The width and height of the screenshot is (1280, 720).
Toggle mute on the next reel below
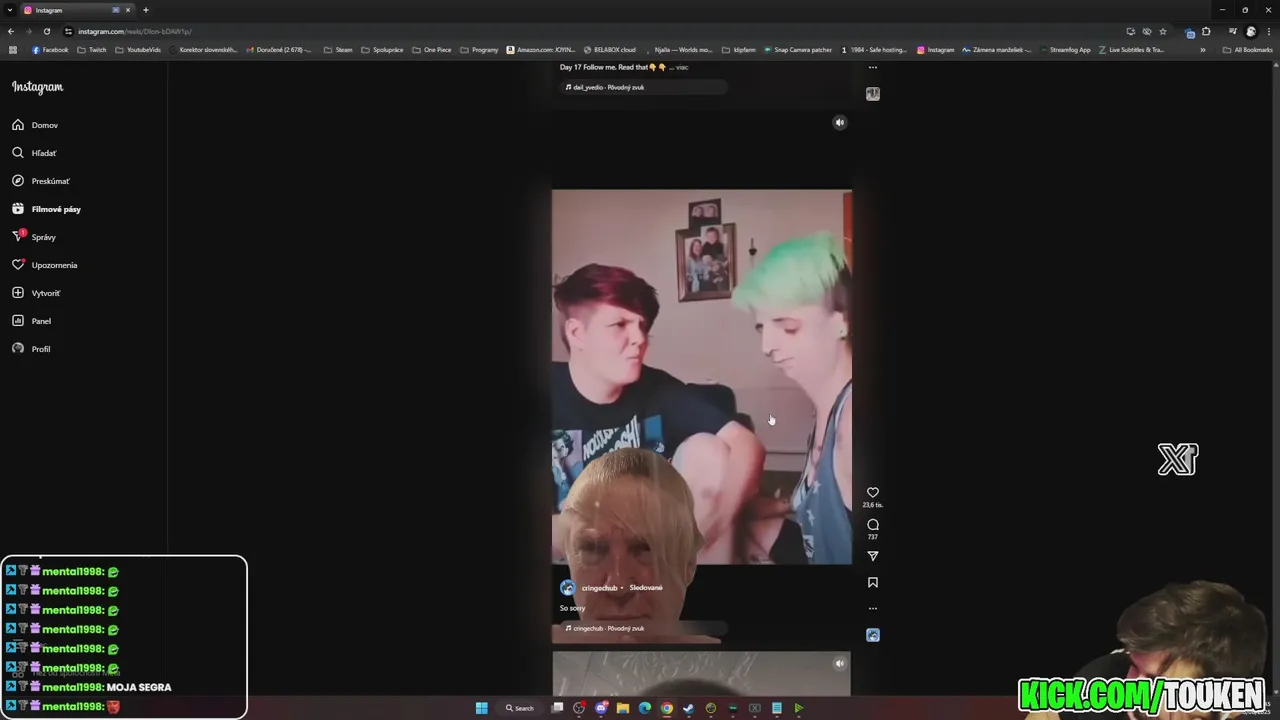coord(840,663)
